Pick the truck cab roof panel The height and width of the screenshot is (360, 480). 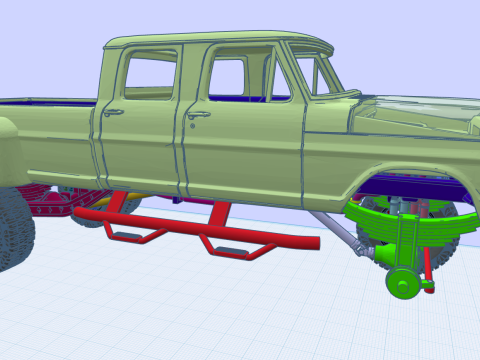(x=217, y=39)
